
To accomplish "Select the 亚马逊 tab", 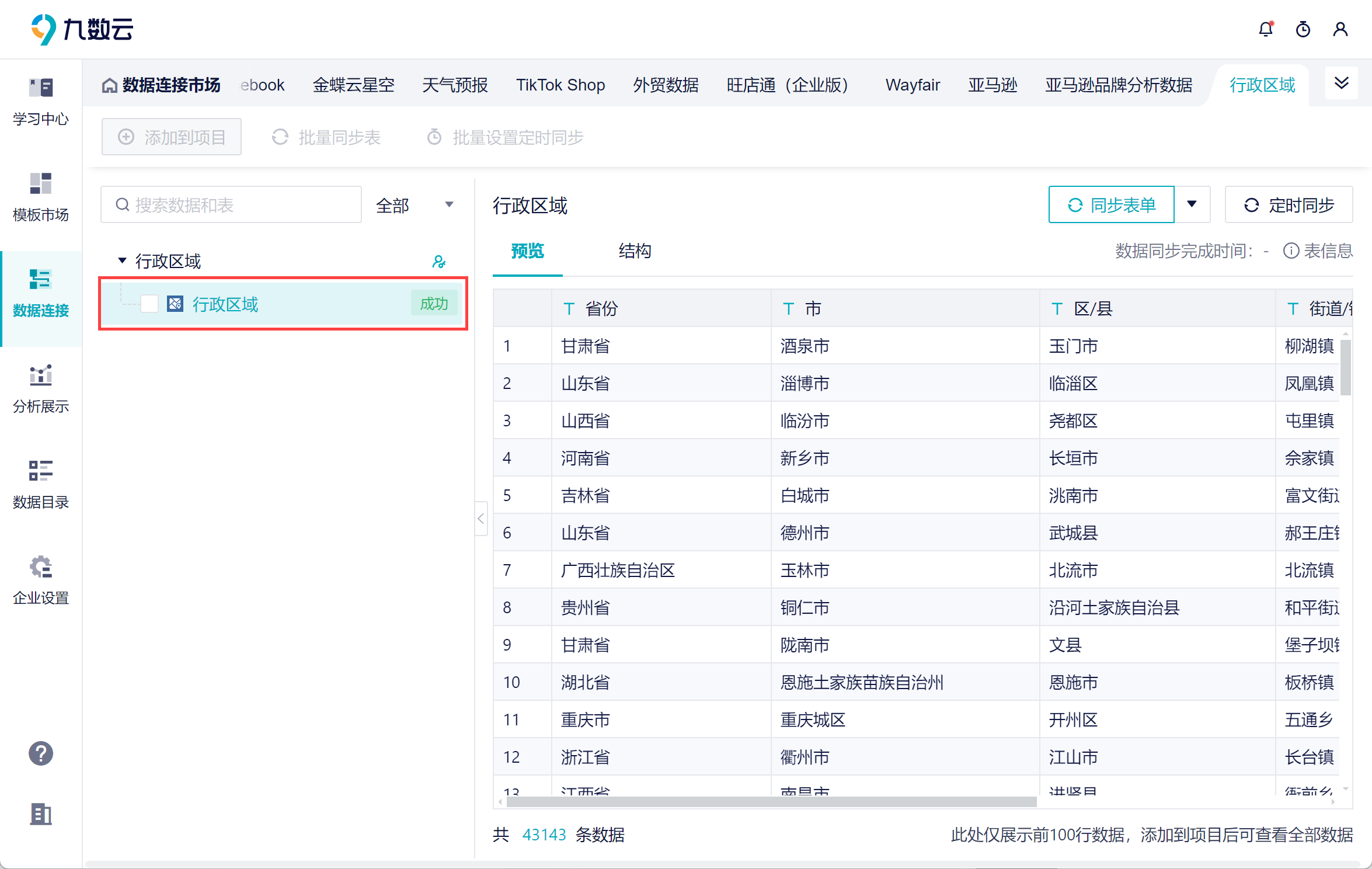I will (x=992, y=85).
